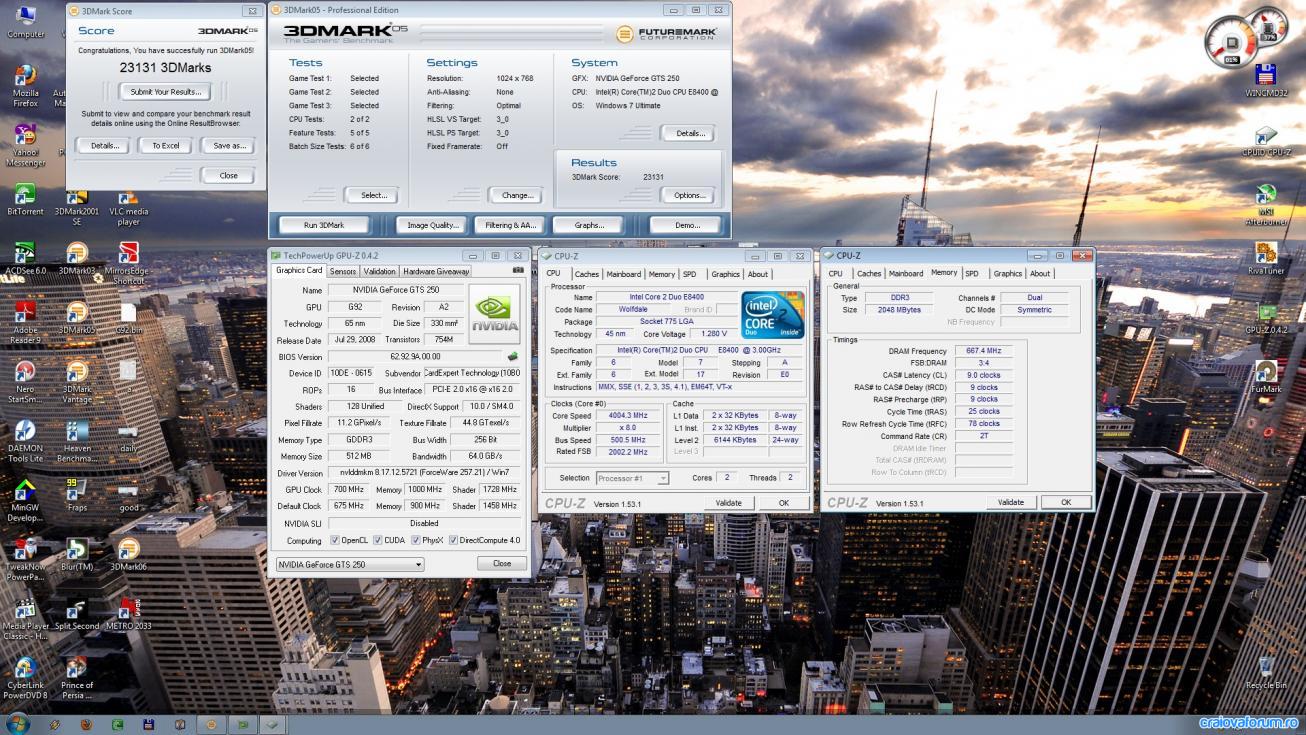1306x735 pixels.
Task: Open the MinGW Developer desktop shortcut
Action: (x=25, y=500)
